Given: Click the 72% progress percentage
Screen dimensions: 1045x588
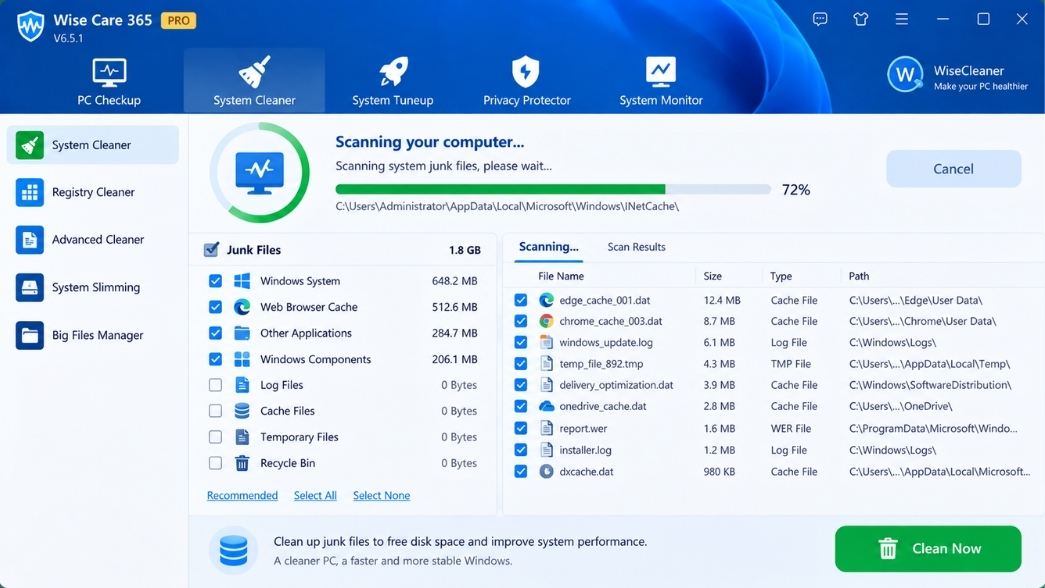Looking at the screenshot, I should point(796,190).
